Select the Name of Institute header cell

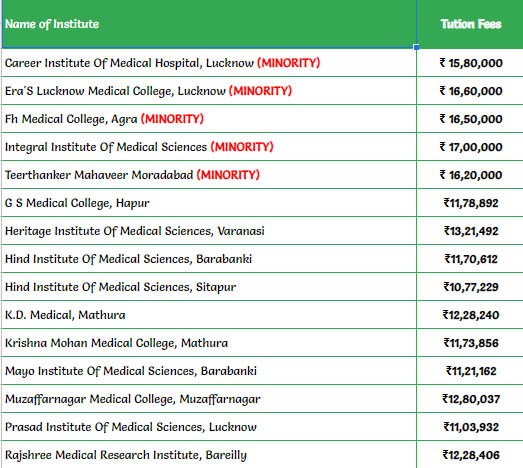coord(209,24)
